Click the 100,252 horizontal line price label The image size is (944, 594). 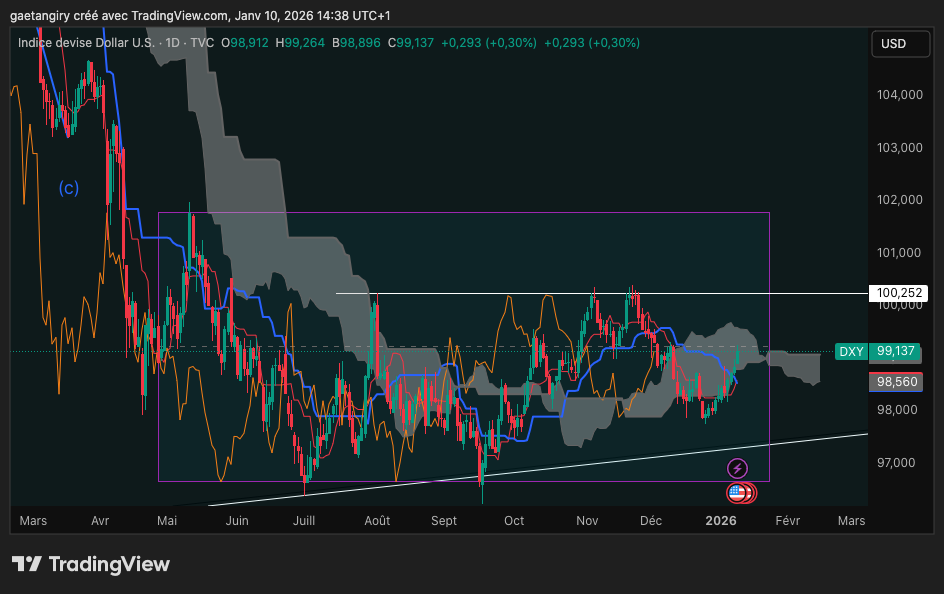tap(897, 293)
